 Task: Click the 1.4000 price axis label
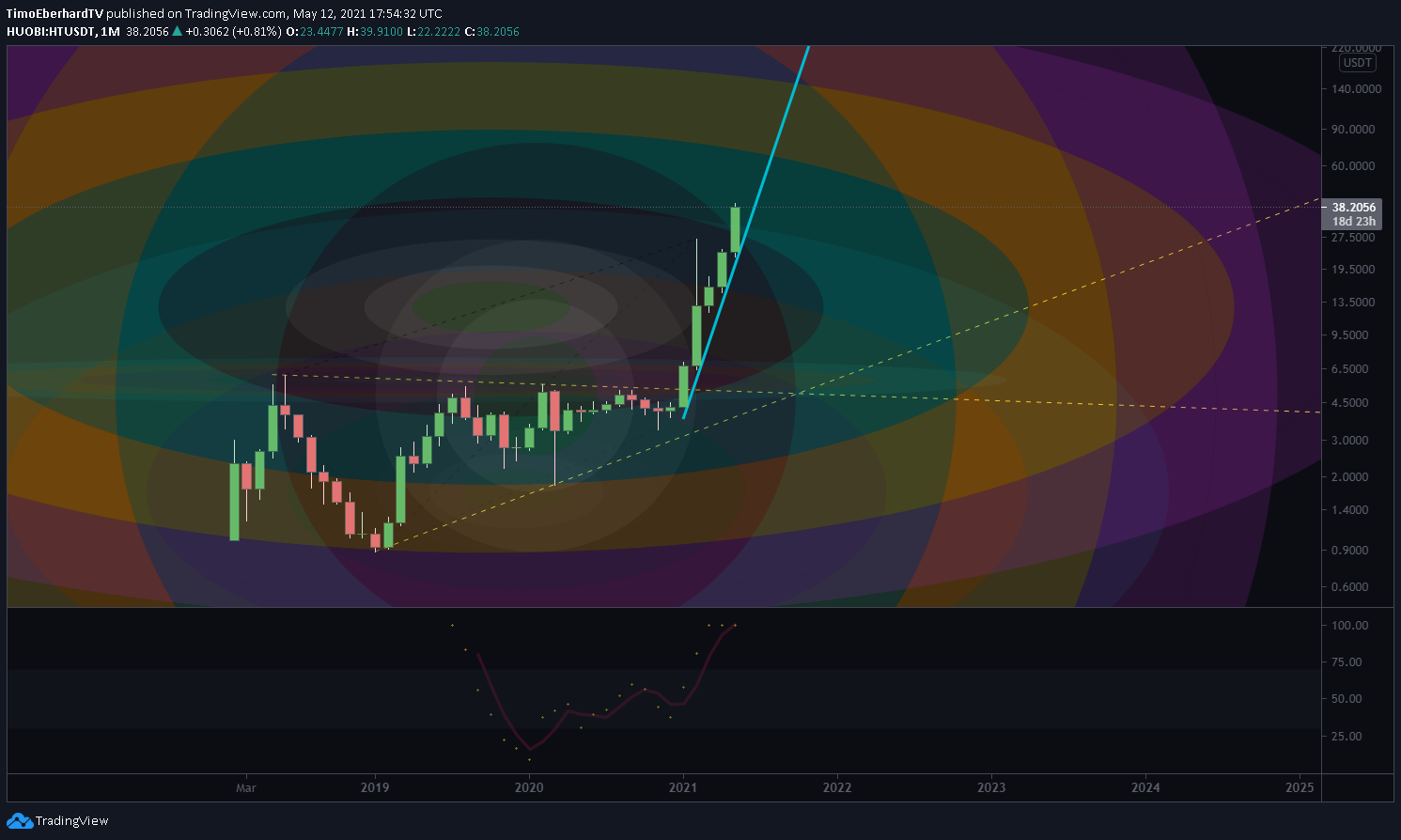coord(1350,510)
